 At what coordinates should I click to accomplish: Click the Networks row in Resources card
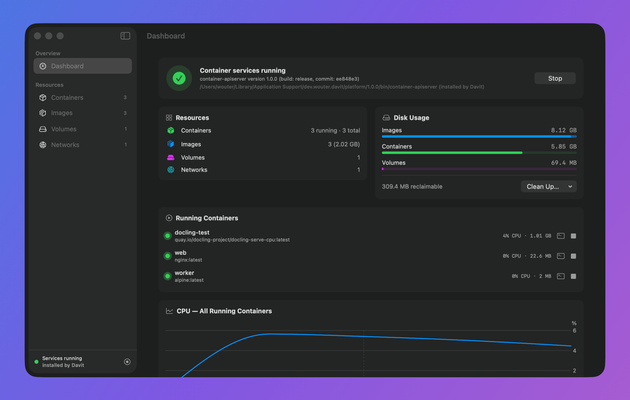(263, 170)
